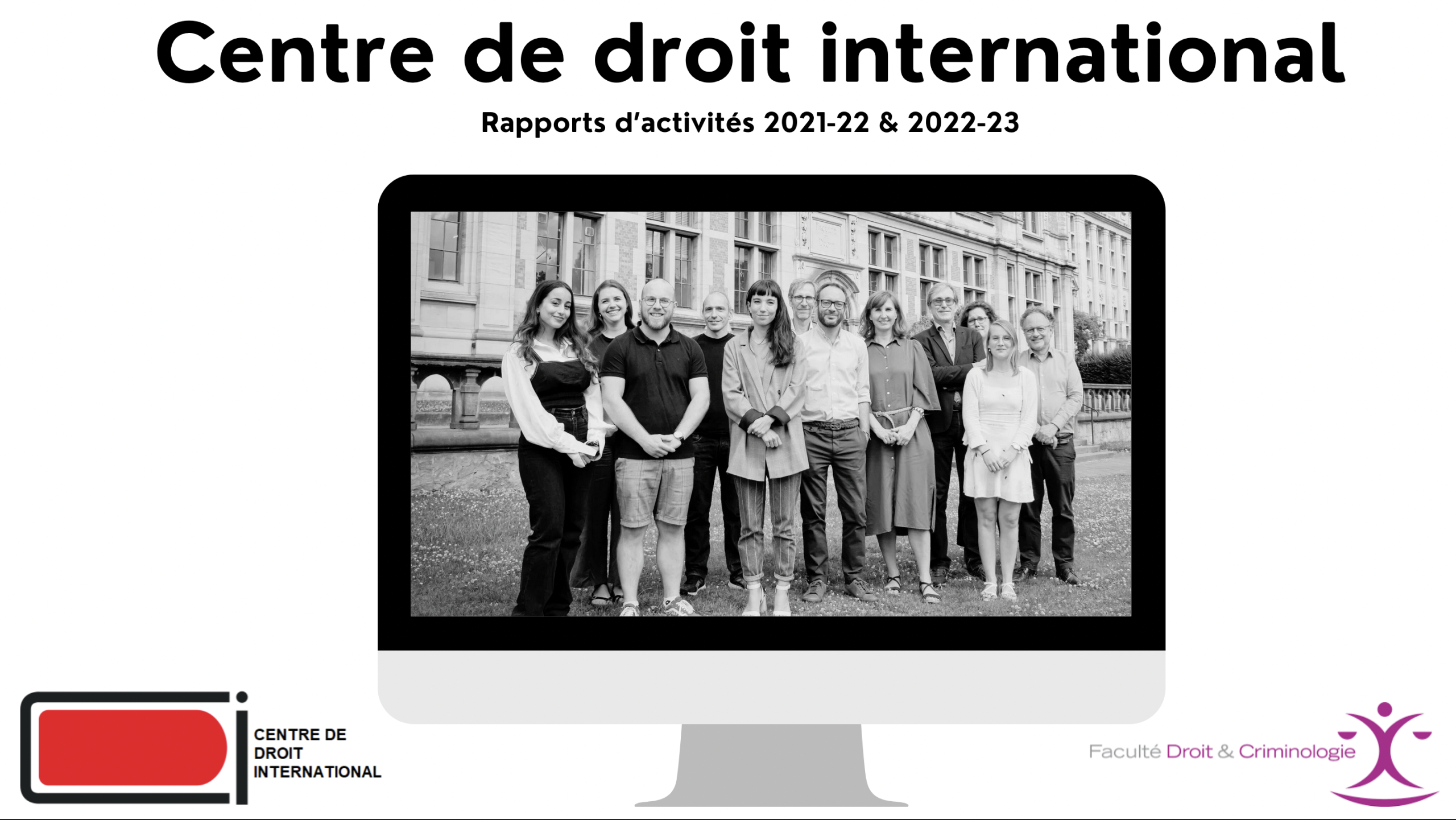Click the ampersand in Faculté Droit & Criminologie
The image size is (1456, 820).
pos(1226,752)
